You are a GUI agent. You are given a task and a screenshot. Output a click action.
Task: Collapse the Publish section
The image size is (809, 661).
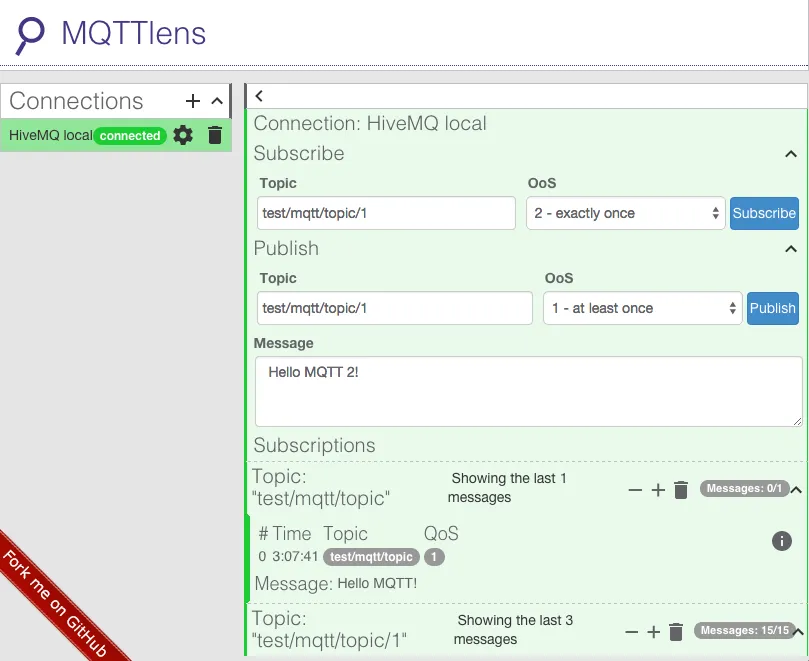790,249
